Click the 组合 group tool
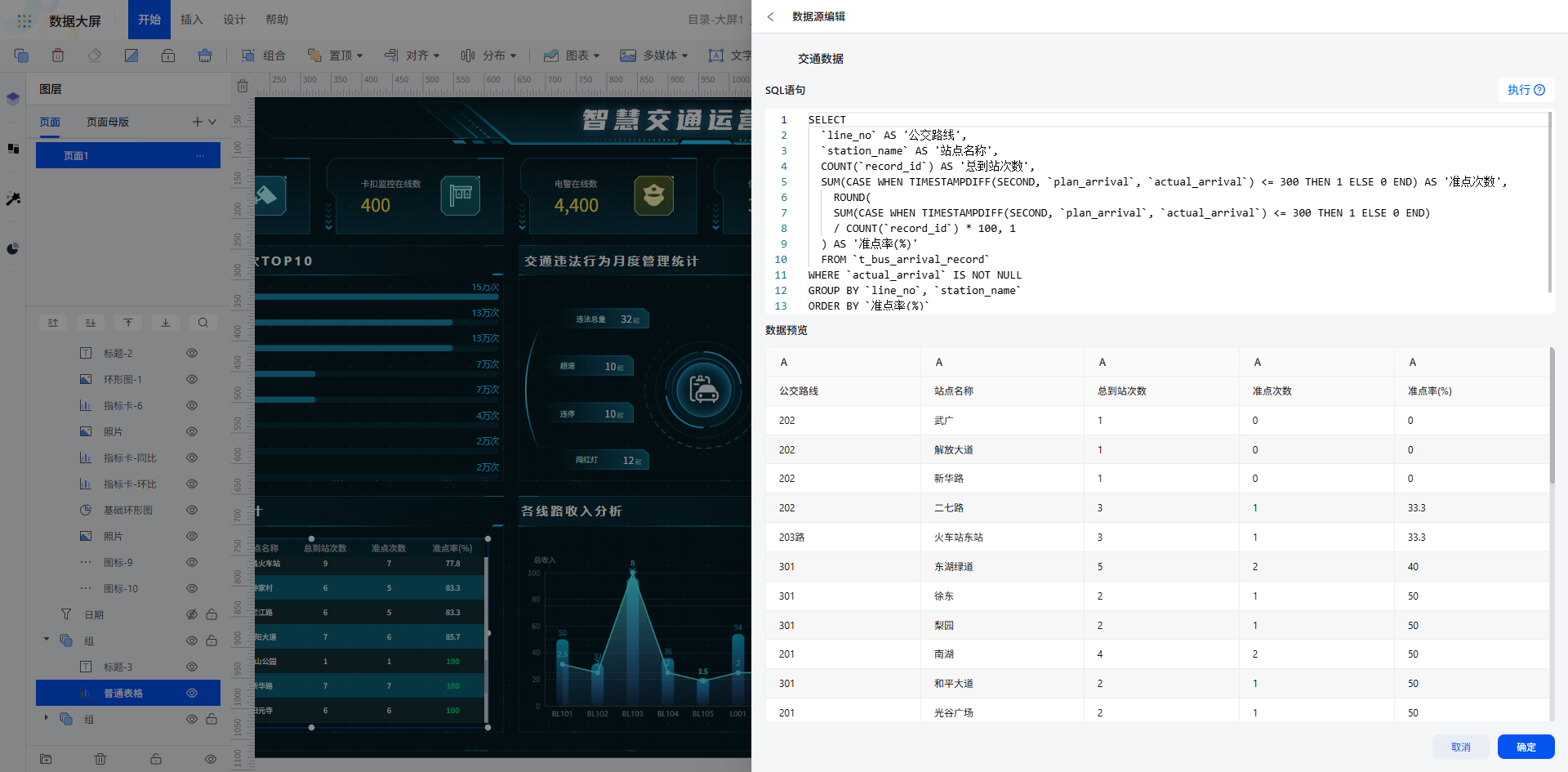1568x772 pixels. coord(264,56)
